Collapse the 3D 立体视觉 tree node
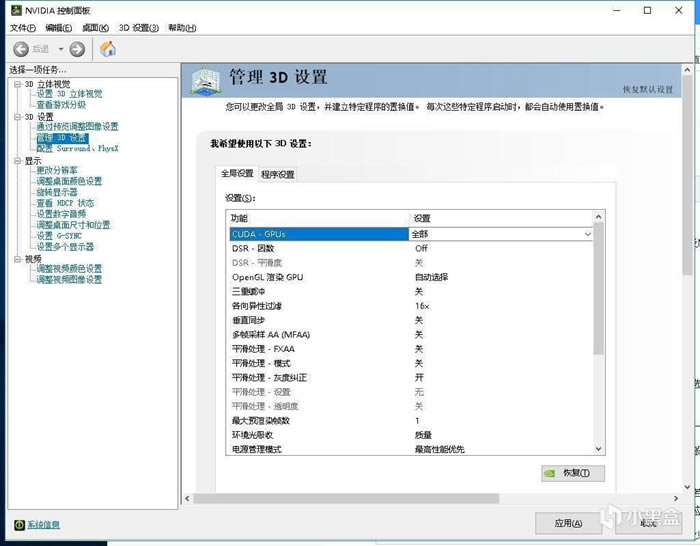The height and width of the screenshot is (546, 700). point(17,84)
